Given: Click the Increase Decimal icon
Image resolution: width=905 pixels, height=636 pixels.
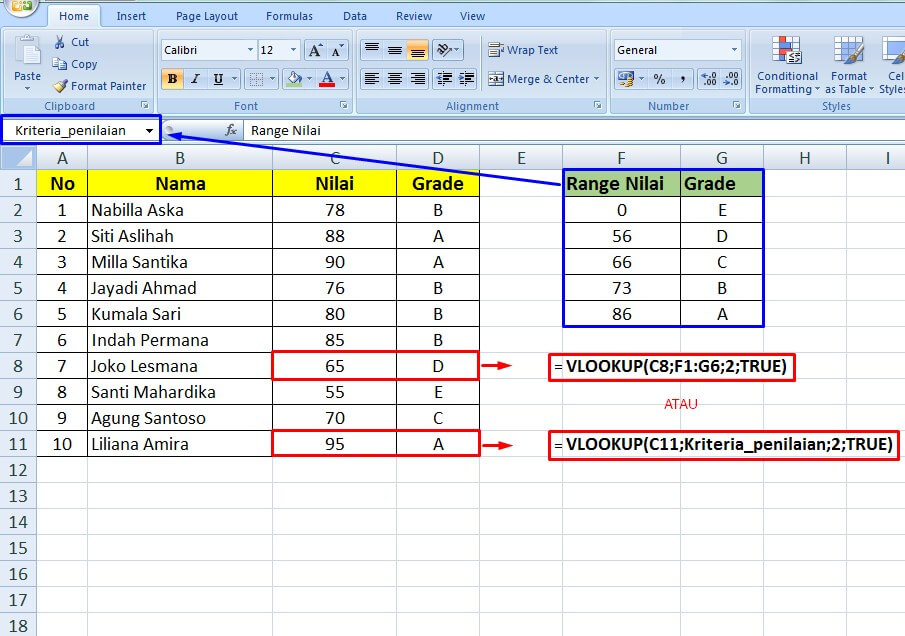Looking at the screenshot, I should 709,78.
